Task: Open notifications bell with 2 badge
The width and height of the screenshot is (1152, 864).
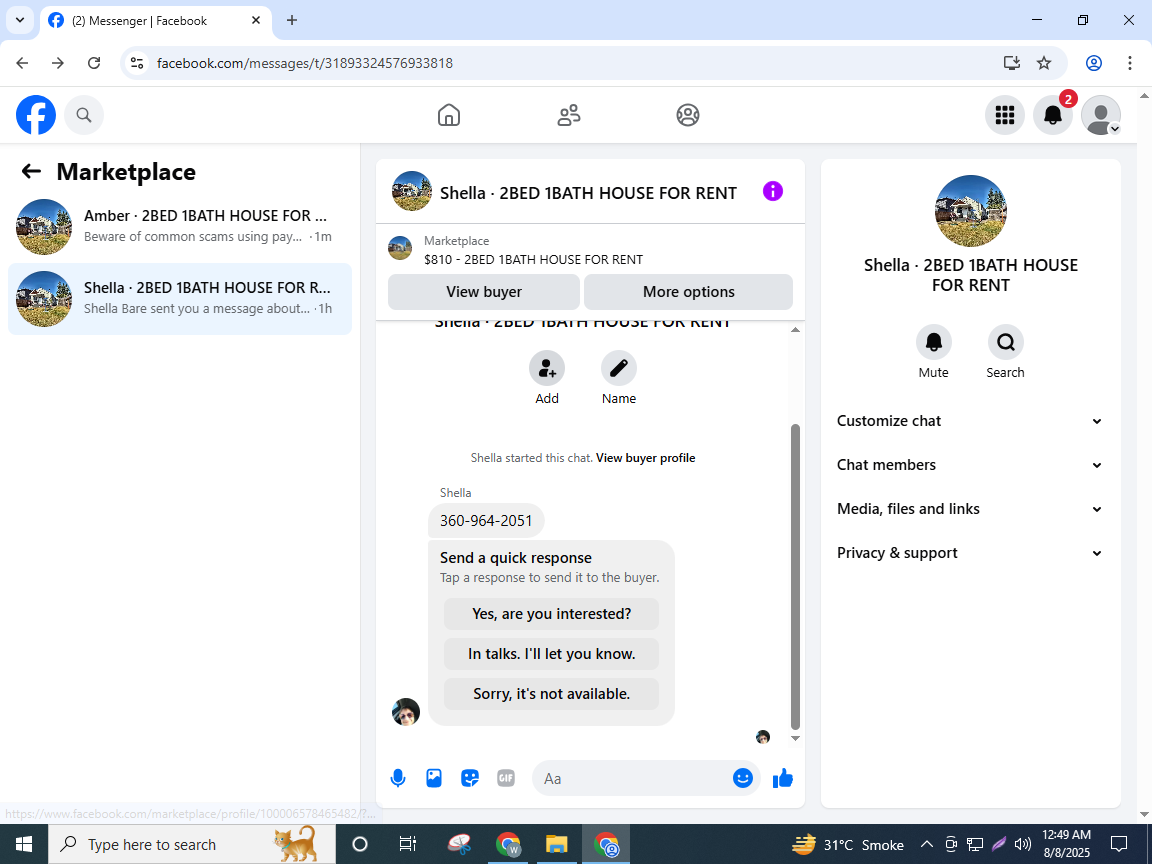Action: 1053,115
